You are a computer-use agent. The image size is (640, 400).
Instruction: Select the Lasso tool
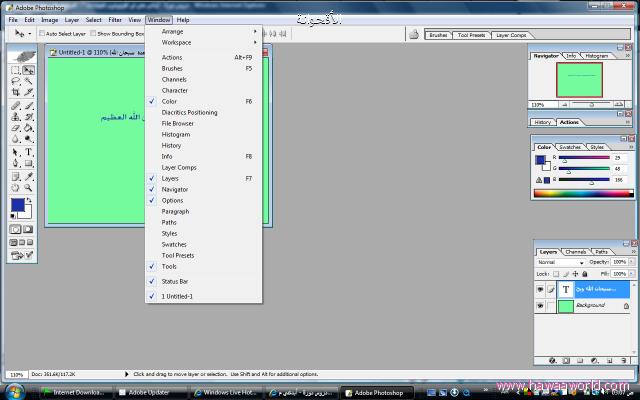coord(15,82)
